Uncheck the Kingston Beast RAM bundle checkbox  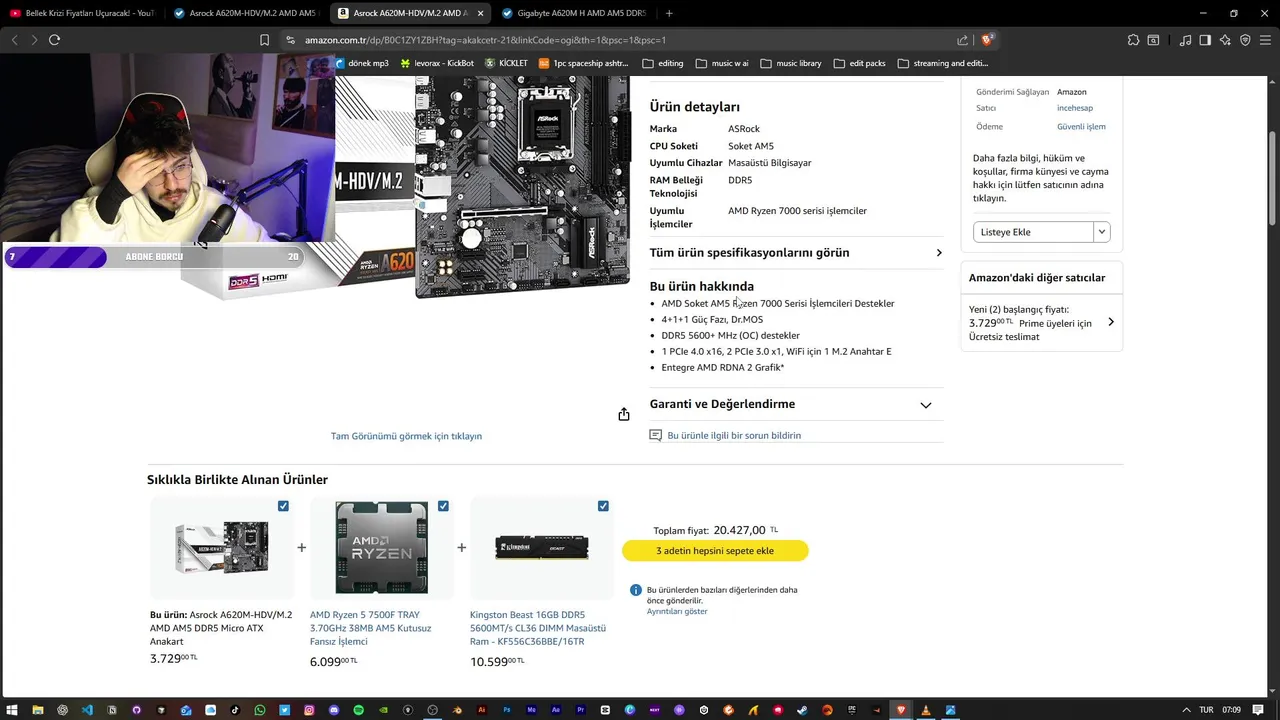[603, 506]
